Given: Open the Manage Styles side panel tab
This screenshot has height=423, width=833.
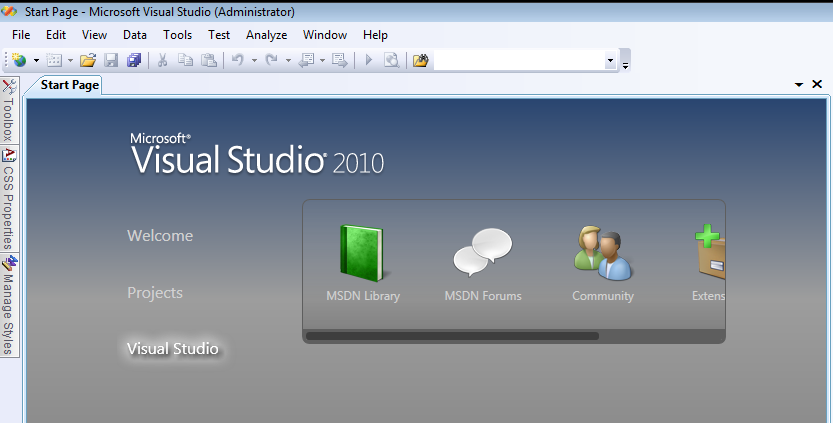Looking at the screenshot, I should tap(9, 306).
